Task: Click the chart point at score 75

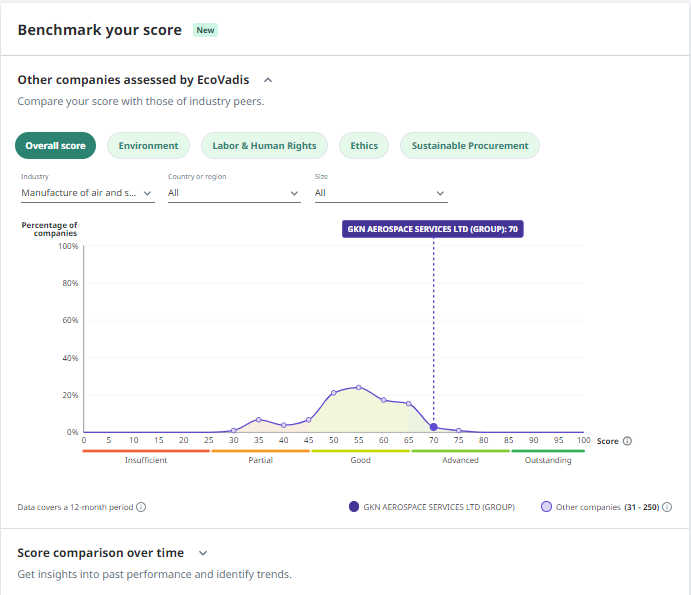Action: pyautogui.click(x=459, y=431)
